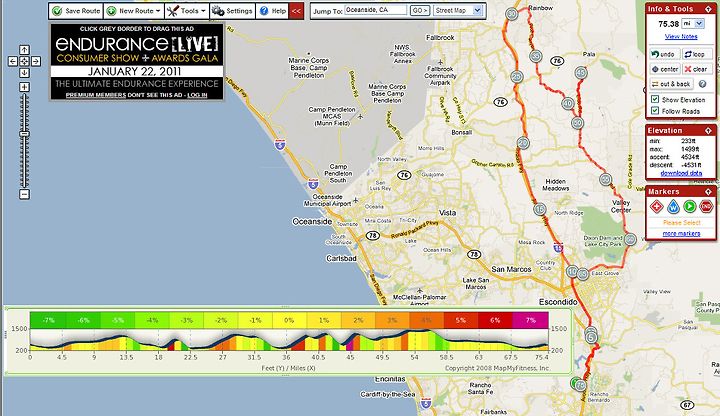Open Settings from the toolbar
Viewport: 720px width, 416px height.
click(x=232, y=11)
